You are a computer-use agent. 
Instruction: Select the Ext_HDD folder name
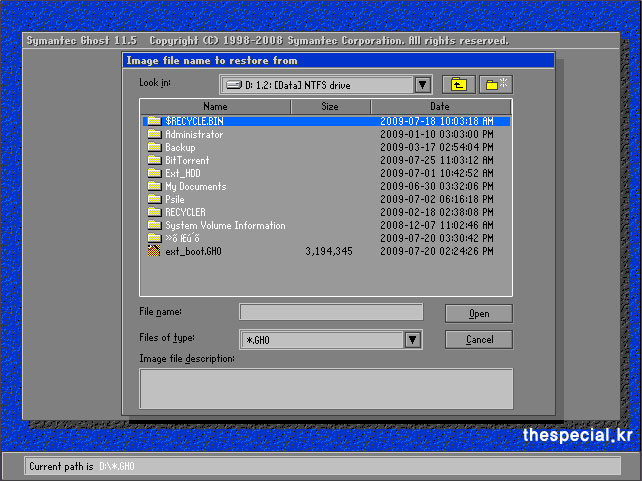click(x=183, y=174)
